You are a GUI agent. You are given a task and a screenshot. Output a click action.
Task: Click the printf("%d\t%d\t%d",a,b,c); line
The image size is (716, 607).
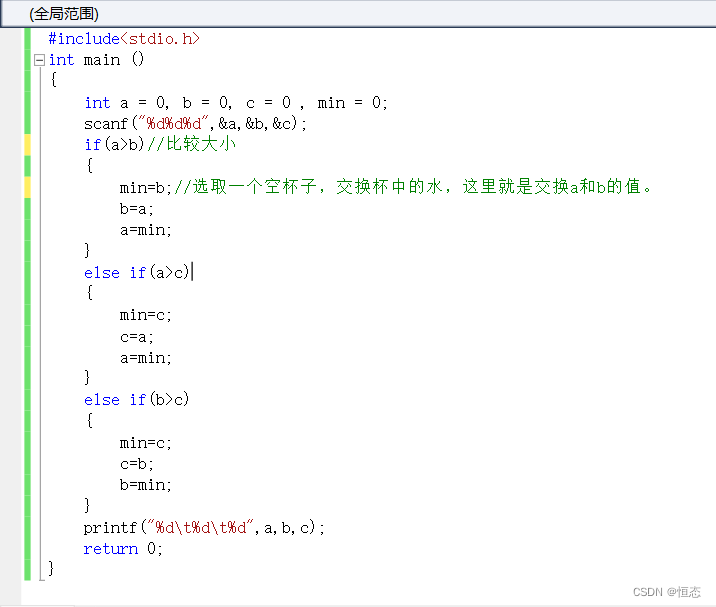204,528
